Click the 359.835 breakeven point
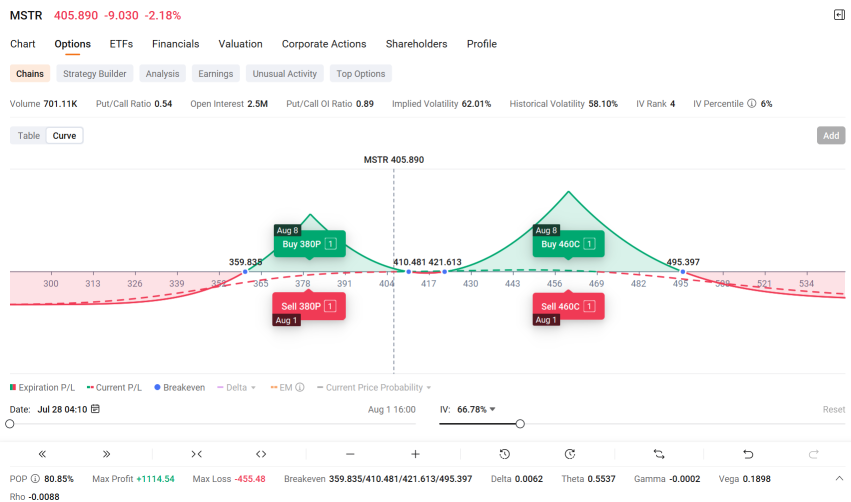 (x=245, y=271)
